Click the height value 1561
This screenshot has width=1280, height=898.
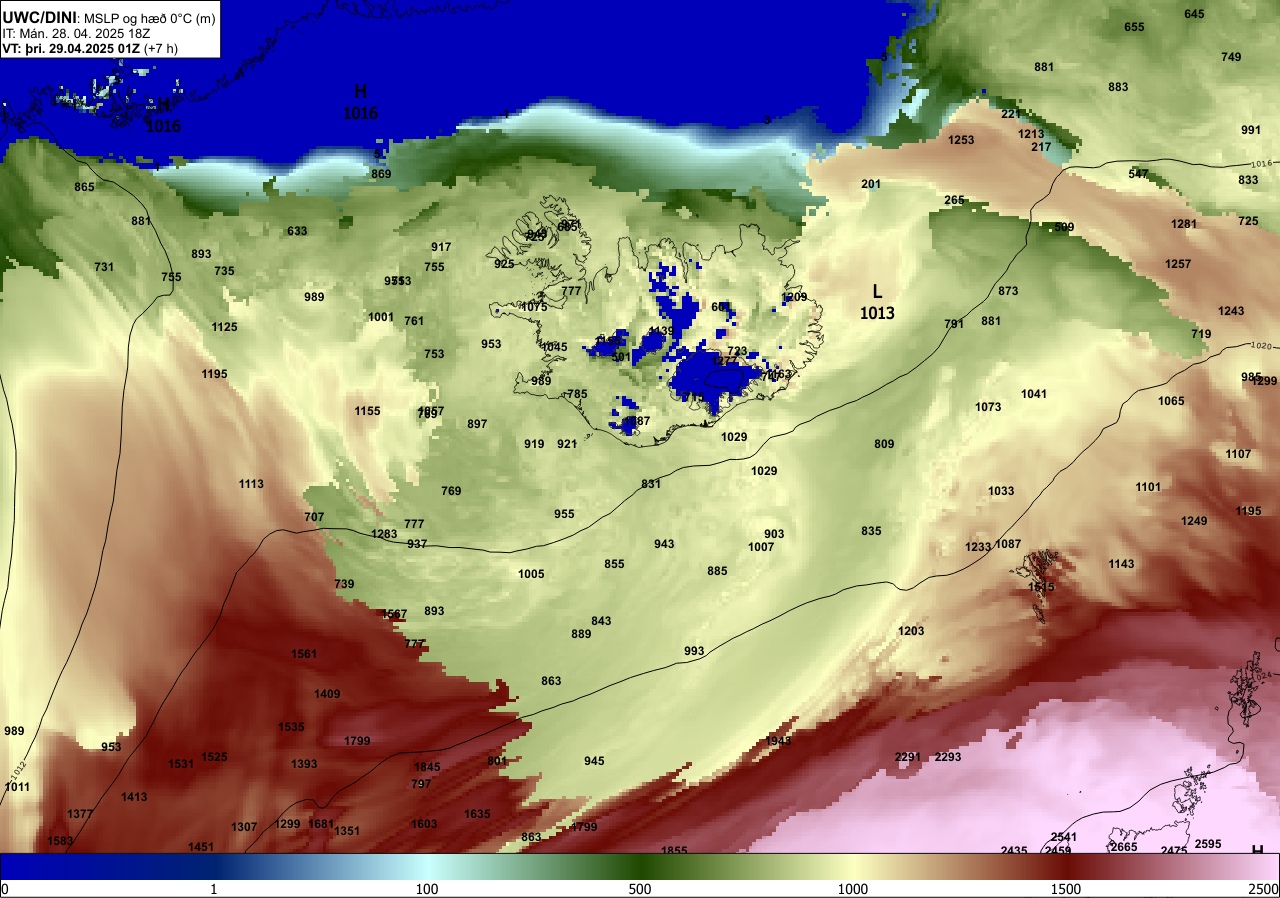pos(304,654)
